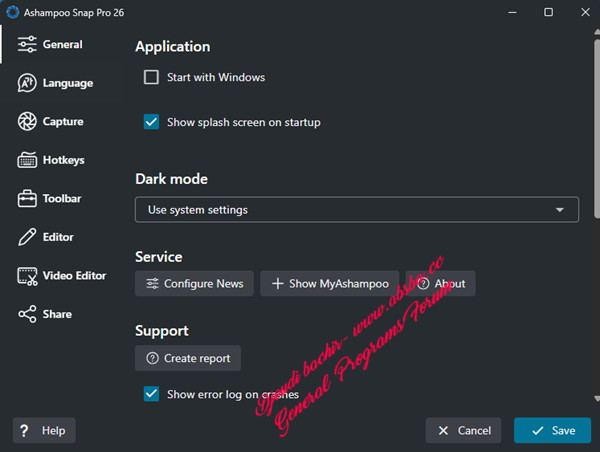Switch to the Editor tab label
Image resolution: width=600 pixels, height=452 pixels.
point(58,237)
